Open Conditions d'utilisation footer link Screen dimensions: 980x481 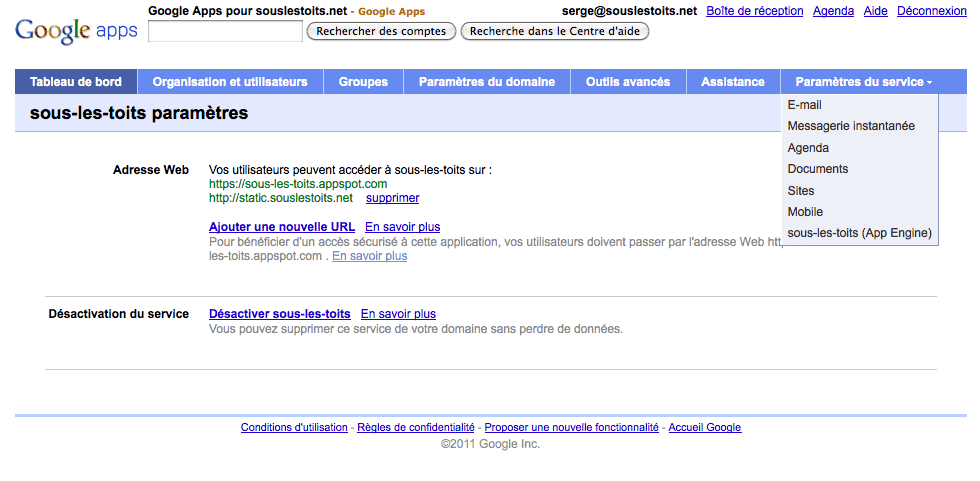294,427
